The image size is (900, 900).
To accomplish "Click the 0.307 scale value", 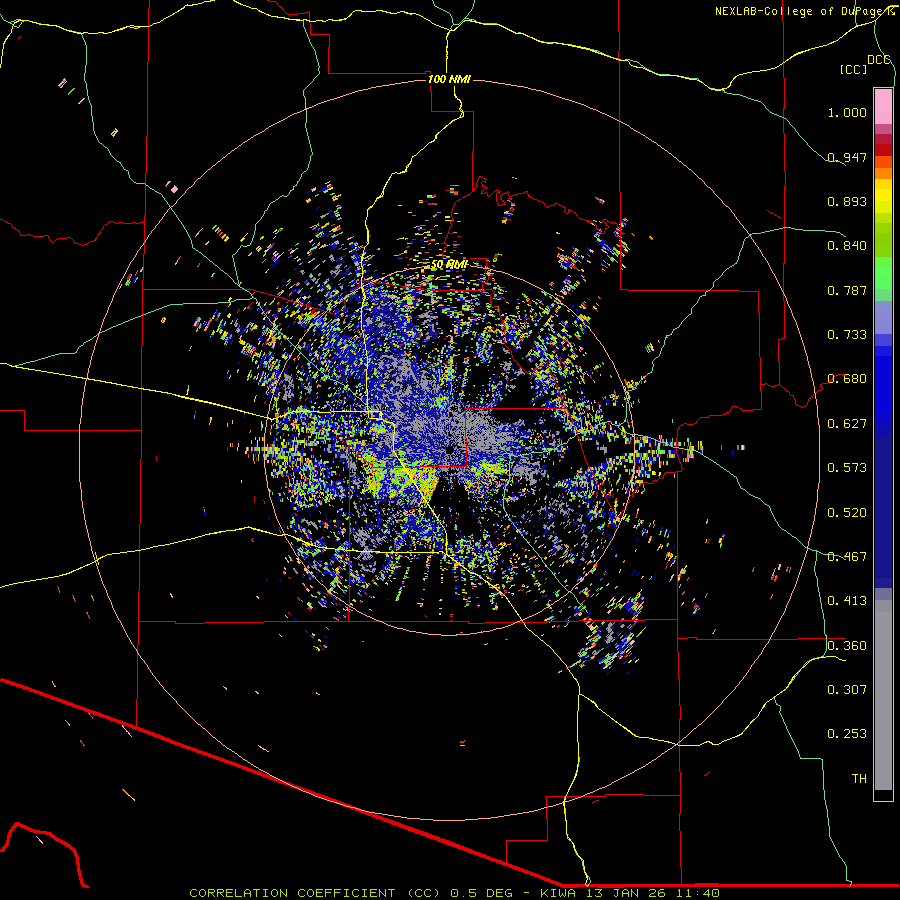I will point(847,690).
